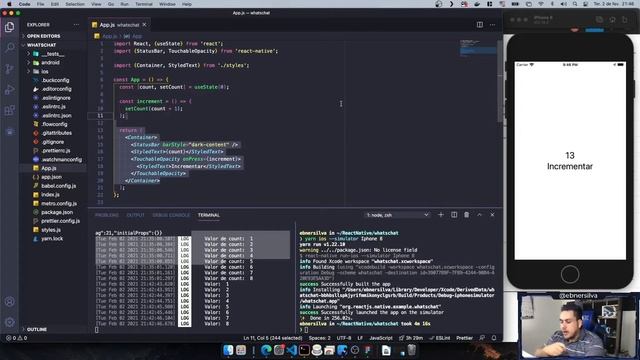Open the Selection menu in the menu bar
Viewport: 640px width, 360px height.
coord(75,4)
